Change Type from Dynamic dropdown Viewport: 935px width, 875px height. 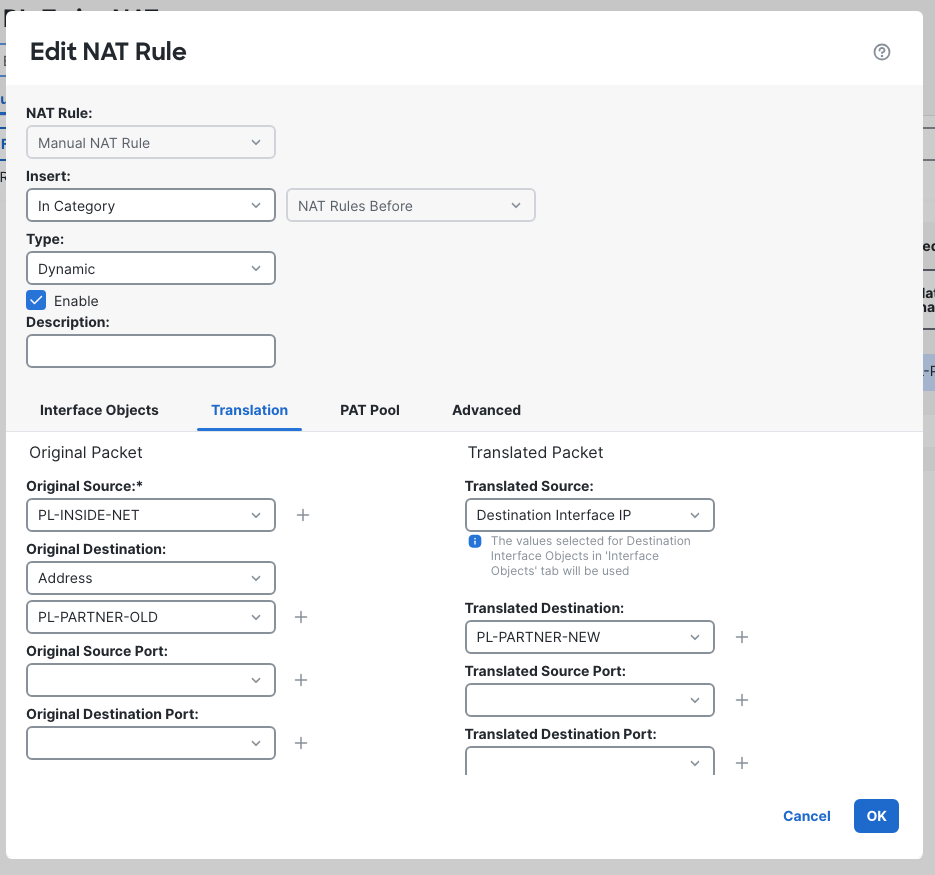(x=151, y=268)
